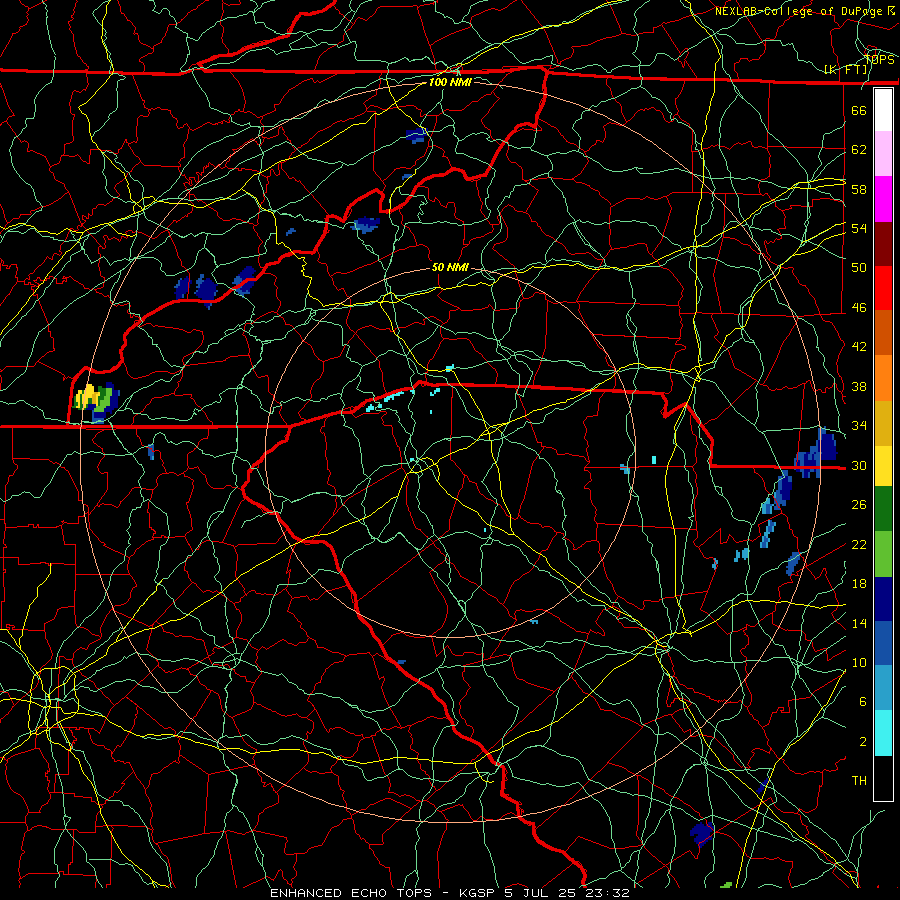Pick the light blue legend swatch
The image size is (900, 900).
[x=883, y=688]
